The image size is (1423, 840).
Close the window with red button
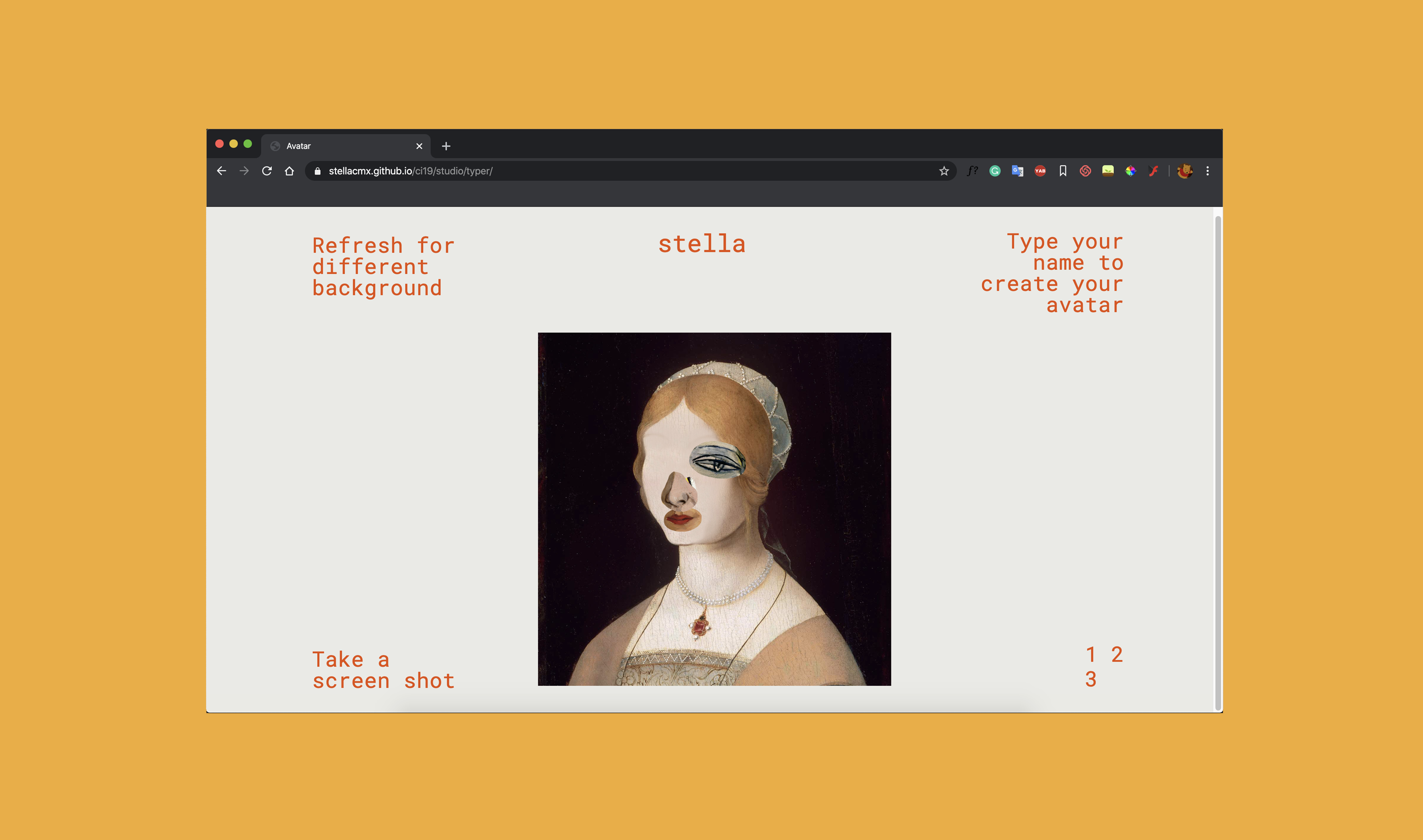click(219, 144)
